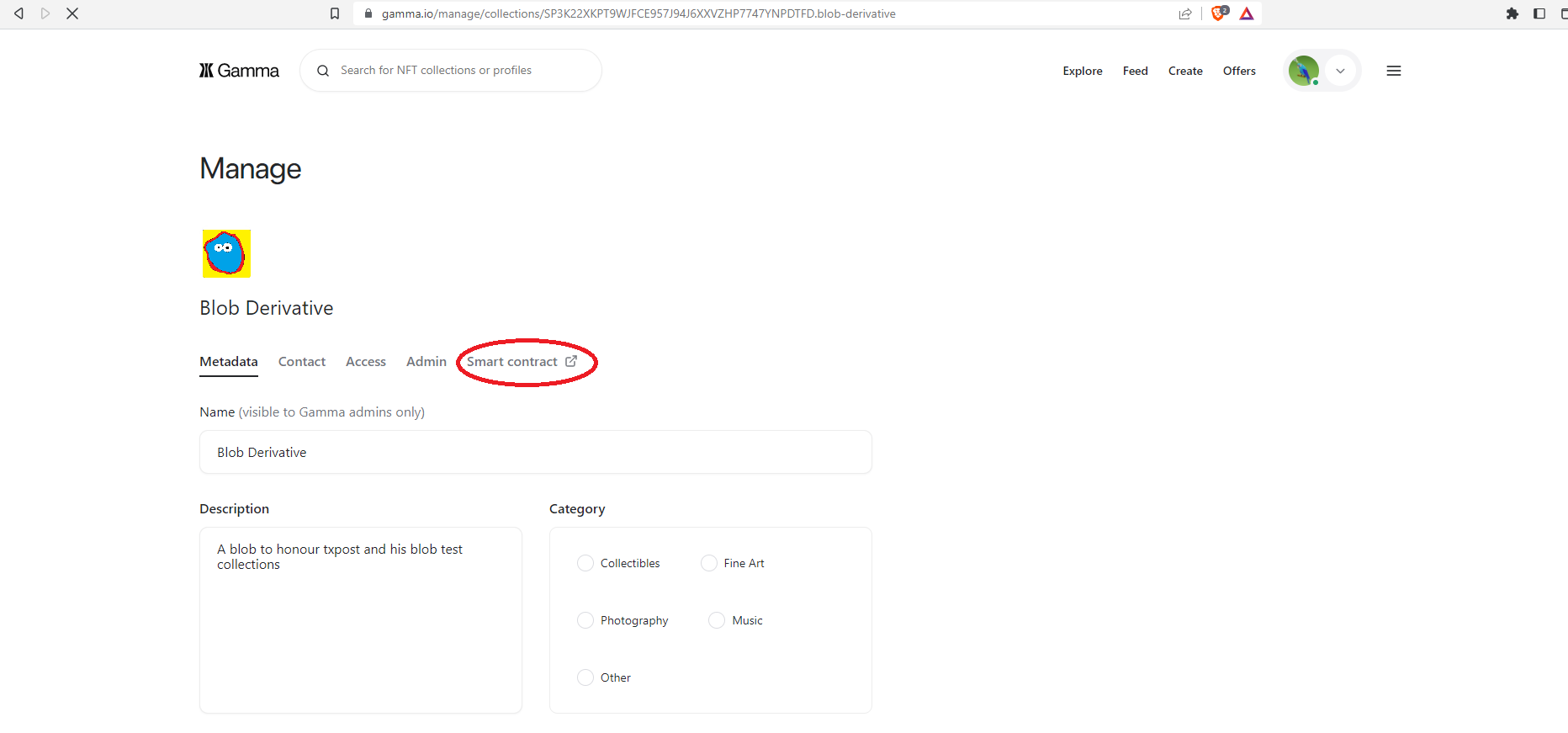The width and height of the screenshot is (1568, 733).
Task: Toggle the browser sidebar panel icon
Action: point(1539,13)
